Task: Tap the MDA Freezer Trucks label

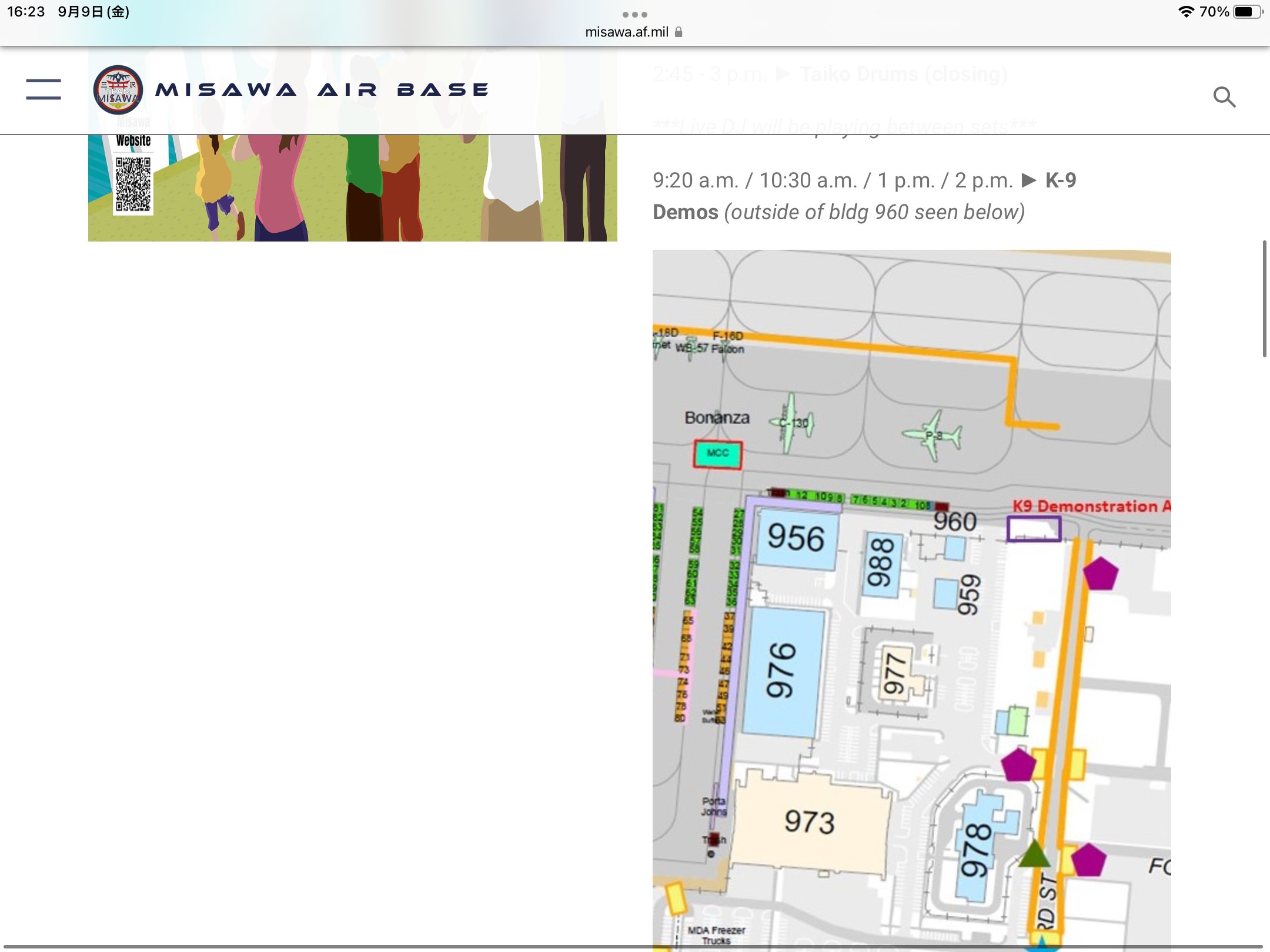Action: (x=716, y=936)
